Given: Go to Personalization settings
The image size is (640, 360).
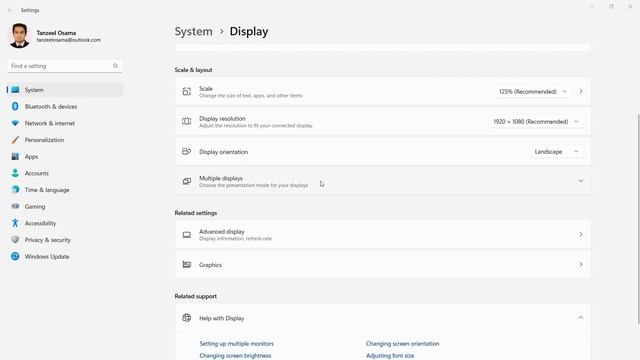Looking at the screenshot, I should point(65,140).
